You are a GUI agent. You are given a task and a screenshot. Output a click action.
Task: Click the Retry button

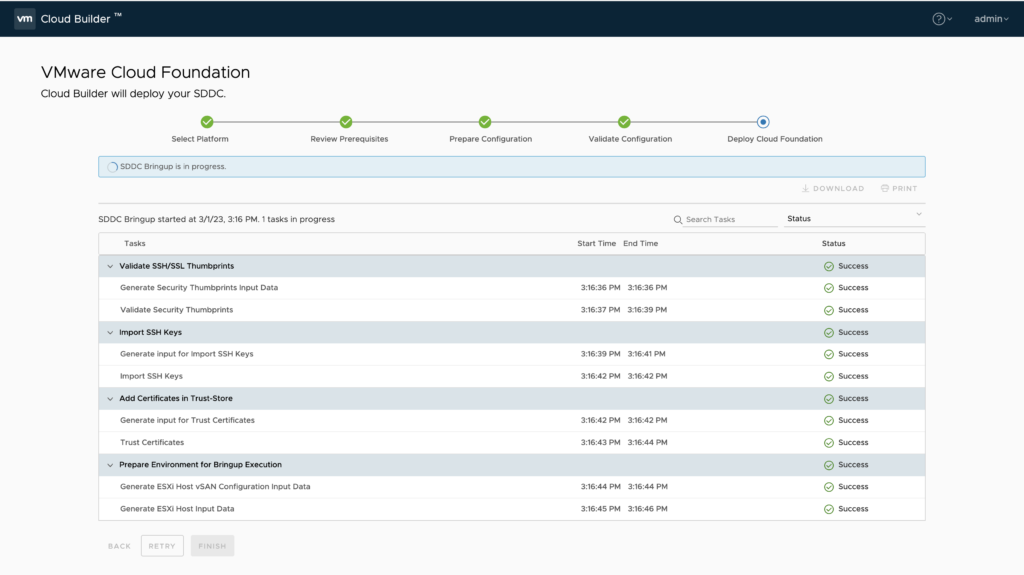pyautogui.click(x=162, y=546)
